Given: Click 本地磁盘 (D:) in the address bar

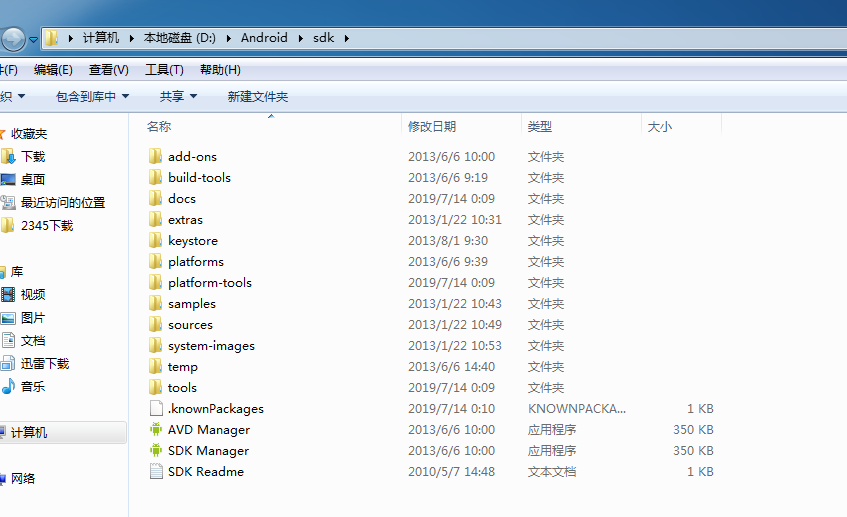Looking at the screenshot, I should [179, 38].
